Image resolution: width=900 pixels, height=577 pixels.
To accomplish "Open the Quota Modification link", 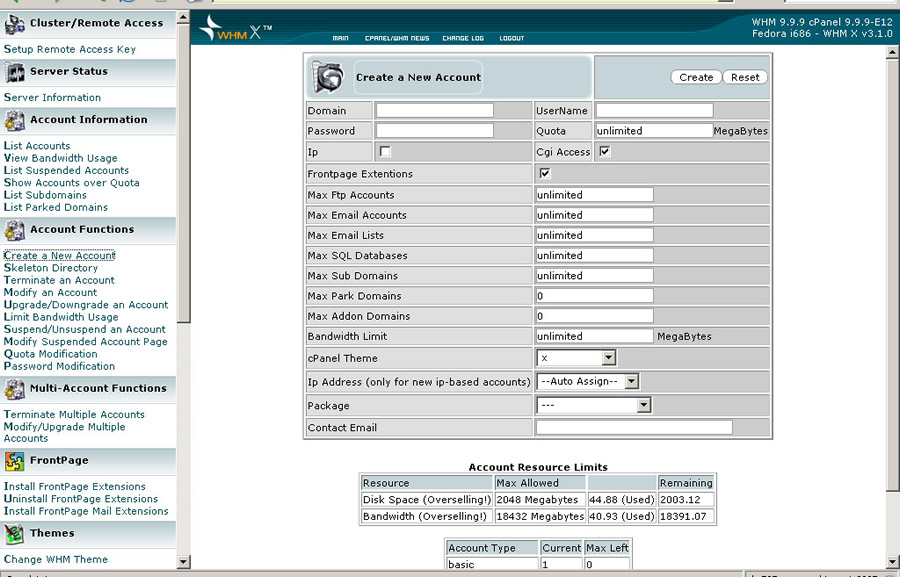I will [x=51, y=354].
